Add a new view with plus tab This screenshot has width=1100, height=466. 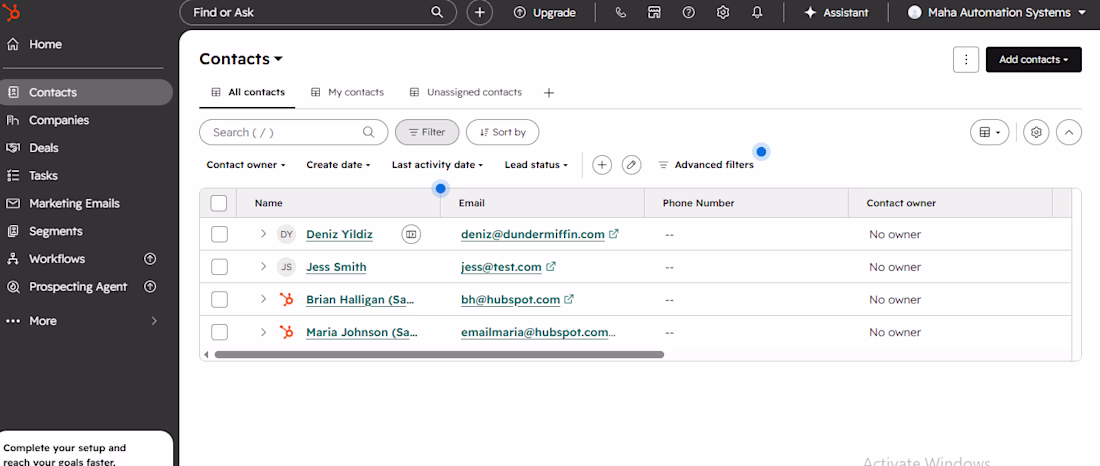[x=549, y=93]
